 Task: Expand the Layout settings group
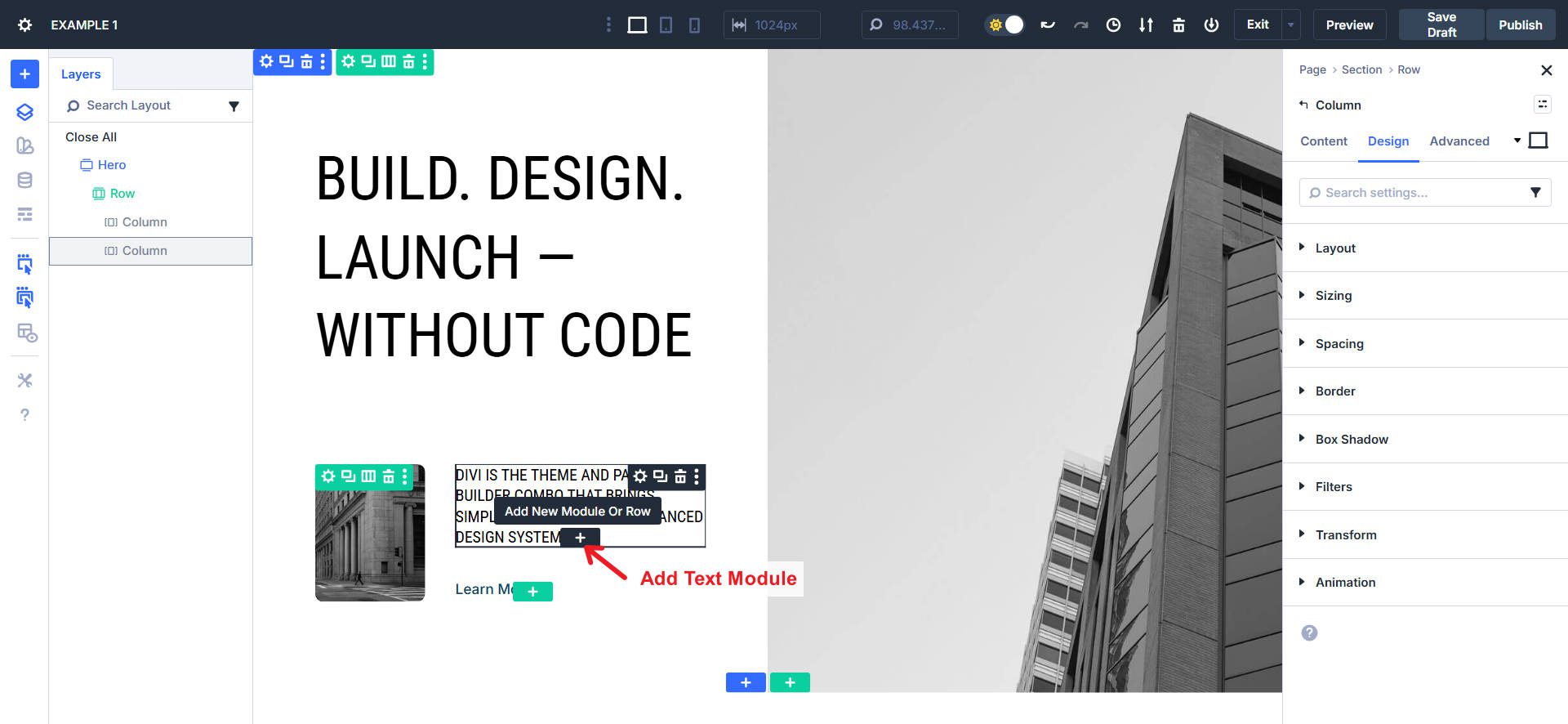[1425, 248]
